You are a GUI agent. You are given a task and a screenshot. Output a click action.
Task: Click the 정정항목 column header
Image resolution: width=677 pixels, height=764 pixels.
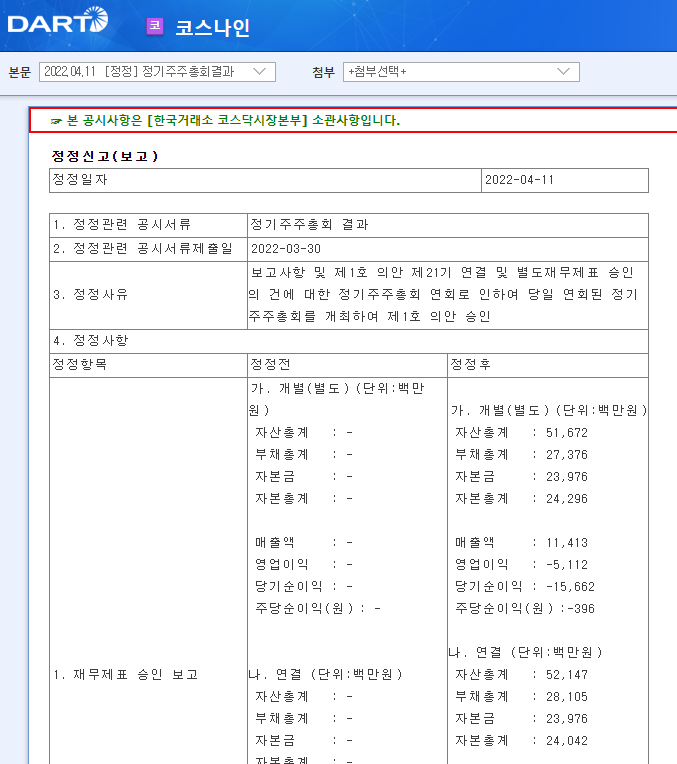pyautogui.click(x=148, y=365)
